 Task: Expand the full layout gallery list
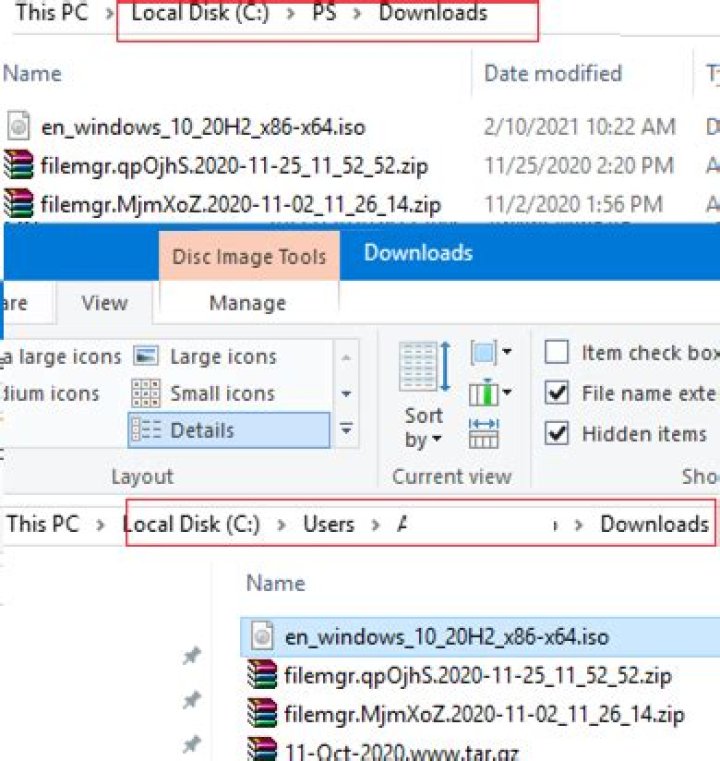click(x=346, y=430)
